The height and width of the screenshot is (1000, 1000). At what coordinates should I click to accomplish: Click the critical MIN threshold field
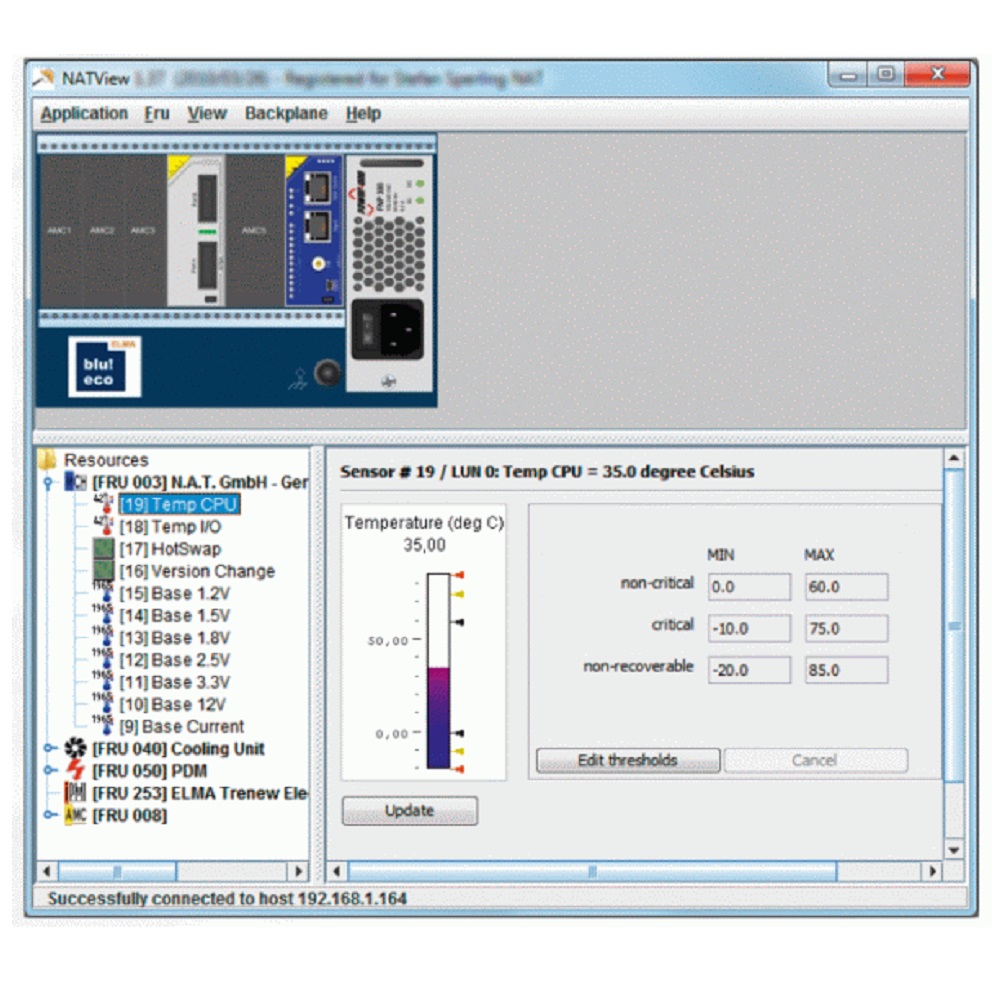click(748, 629)
